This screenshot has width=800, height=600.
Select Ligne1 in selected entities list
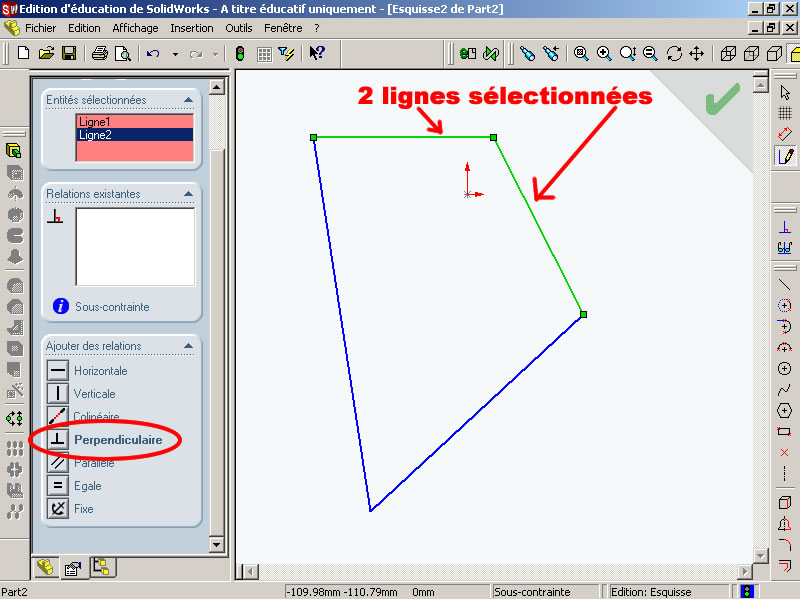(x=135, y=121)
